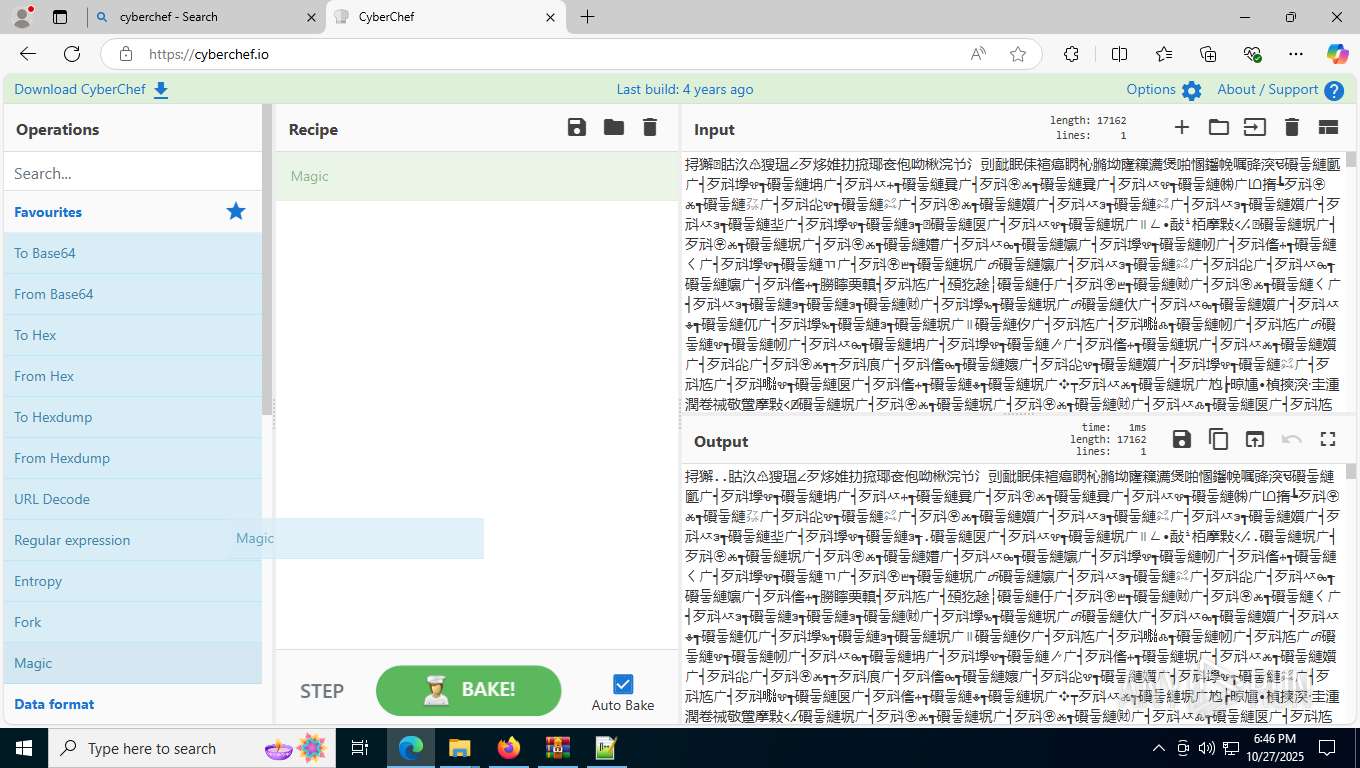Load a saved recipe folder icon
Screen dimensions: 1360x768
(x=613, y=127)
